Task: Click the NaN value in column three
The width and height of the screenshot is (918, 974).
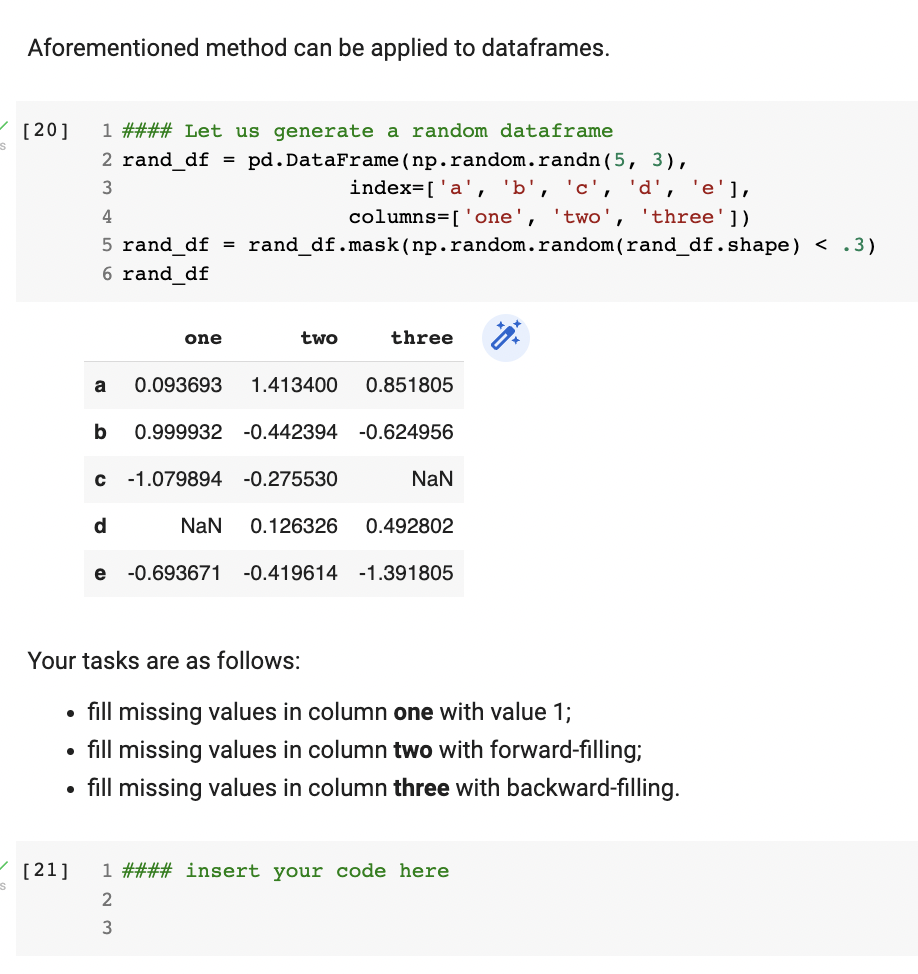Action: point(431,479)
